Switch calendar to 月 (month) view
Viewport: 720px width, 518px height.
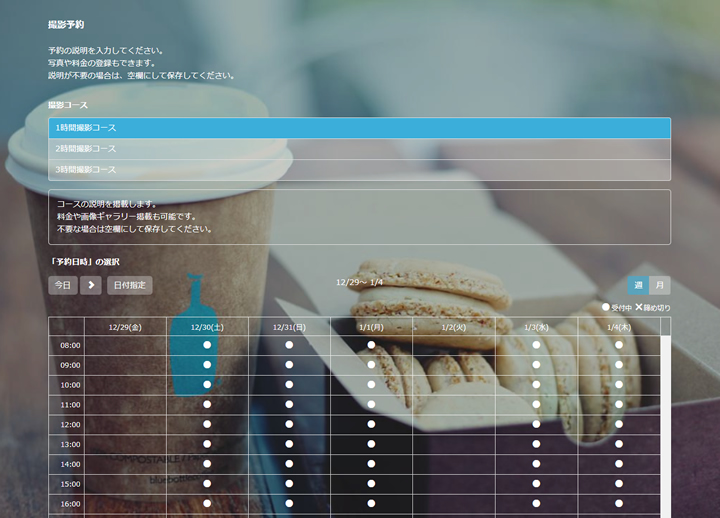(660, 285)
